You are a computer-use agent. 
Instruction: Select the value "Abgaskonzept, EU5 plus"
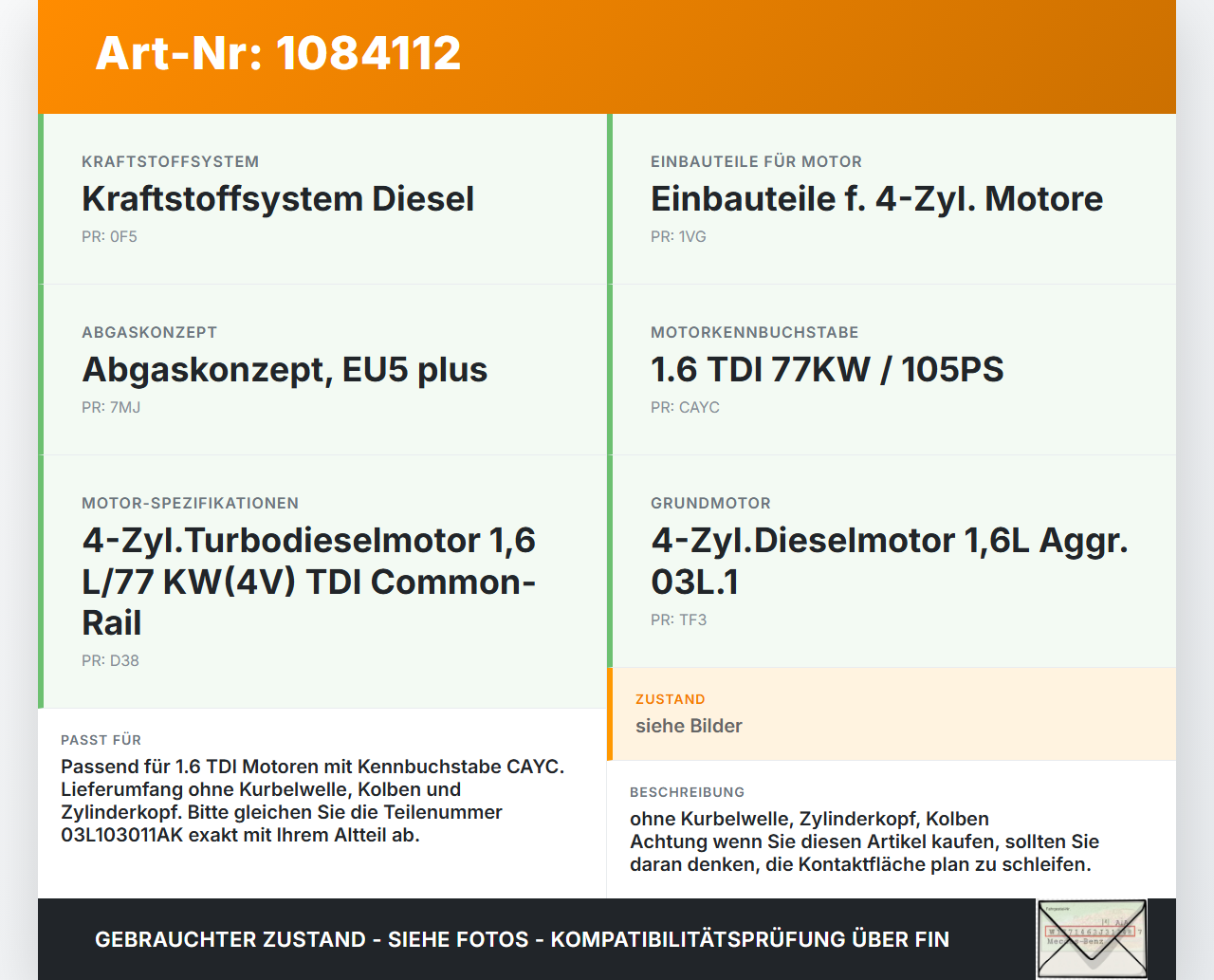tap(285, 369)
